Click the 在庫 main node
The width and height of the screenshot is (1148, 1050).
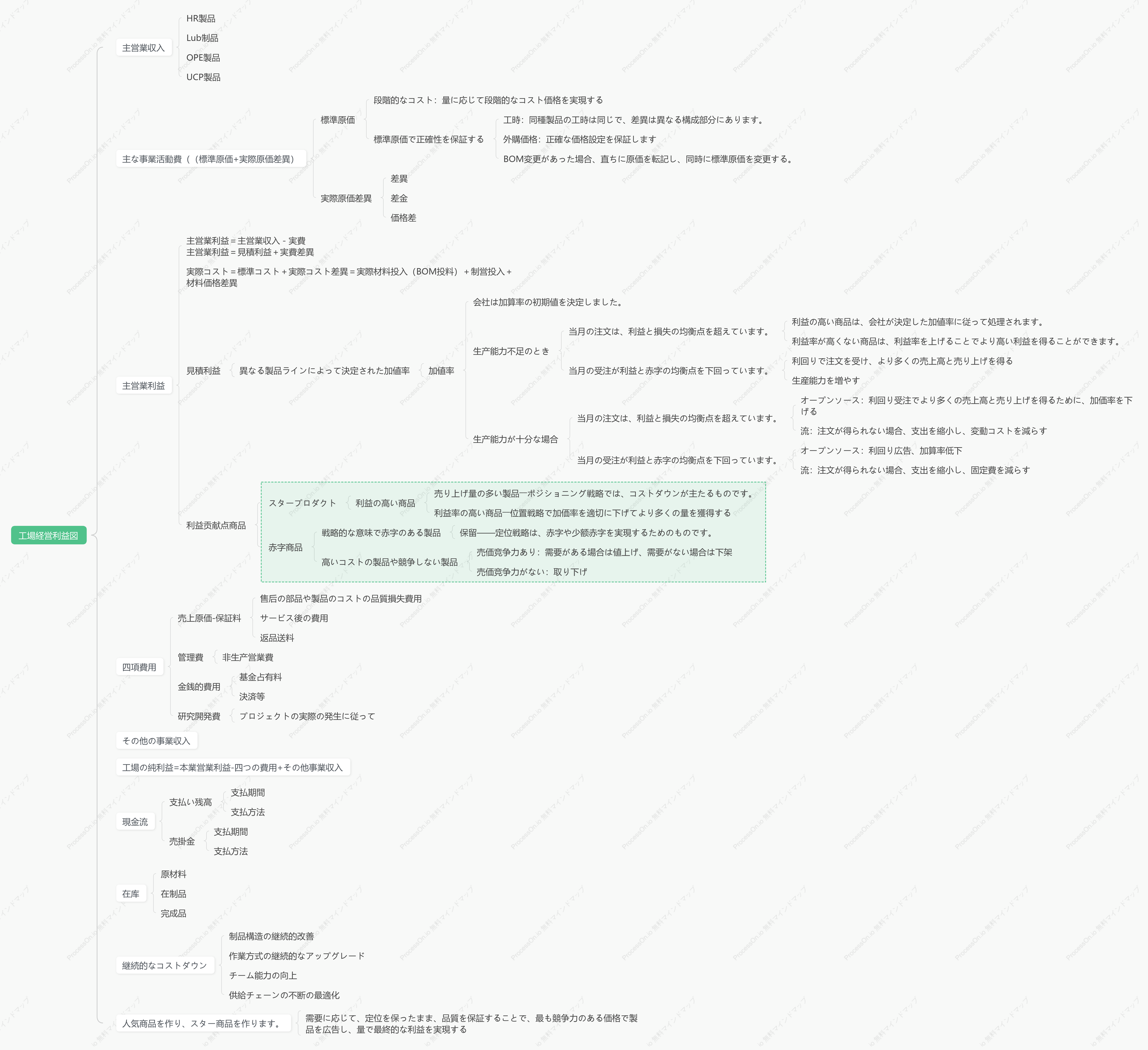click(131, 894)
